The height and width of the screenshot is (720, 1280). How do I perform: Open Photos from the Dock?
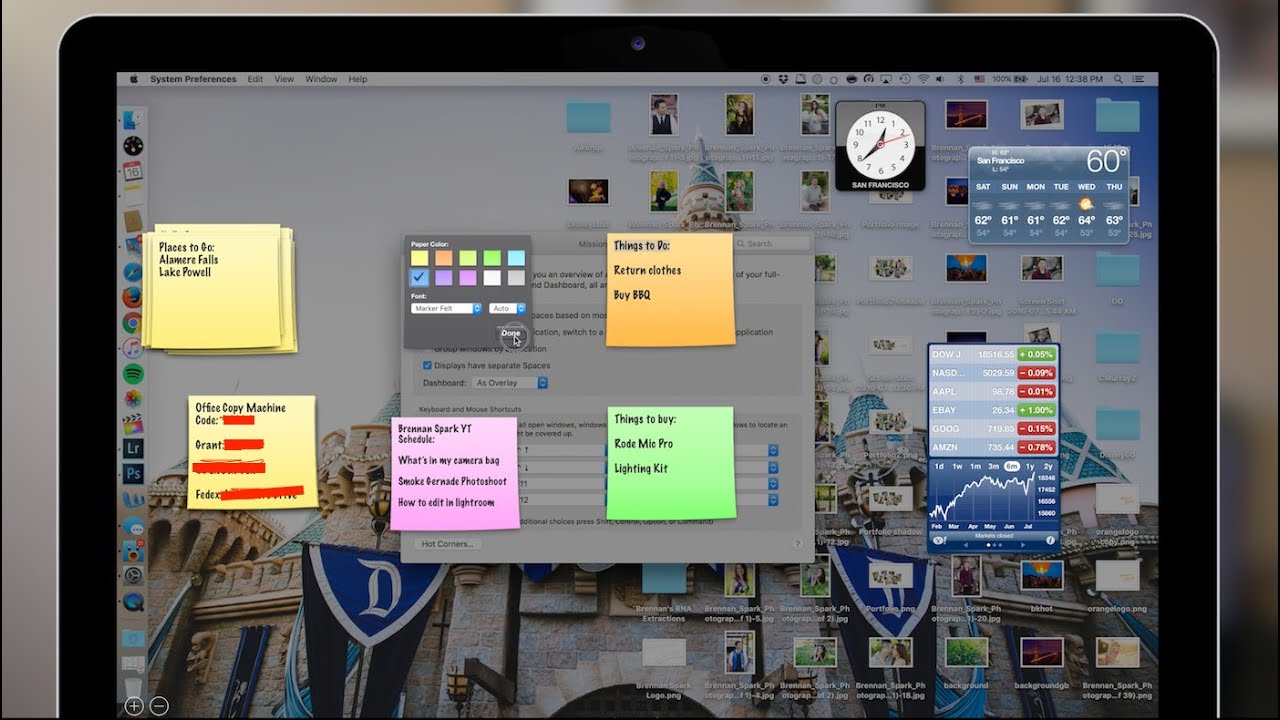click(133, 398)
